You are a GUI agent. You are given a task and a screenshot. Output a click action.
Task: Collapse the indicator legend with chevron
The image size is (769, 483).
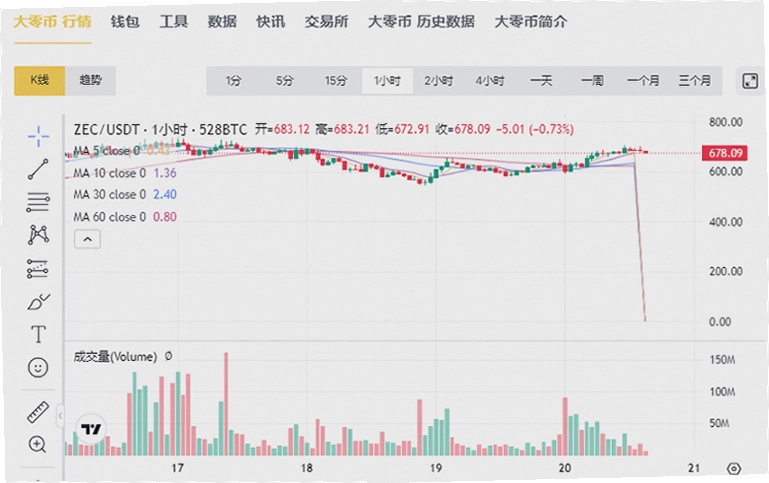tap(87, 239)
